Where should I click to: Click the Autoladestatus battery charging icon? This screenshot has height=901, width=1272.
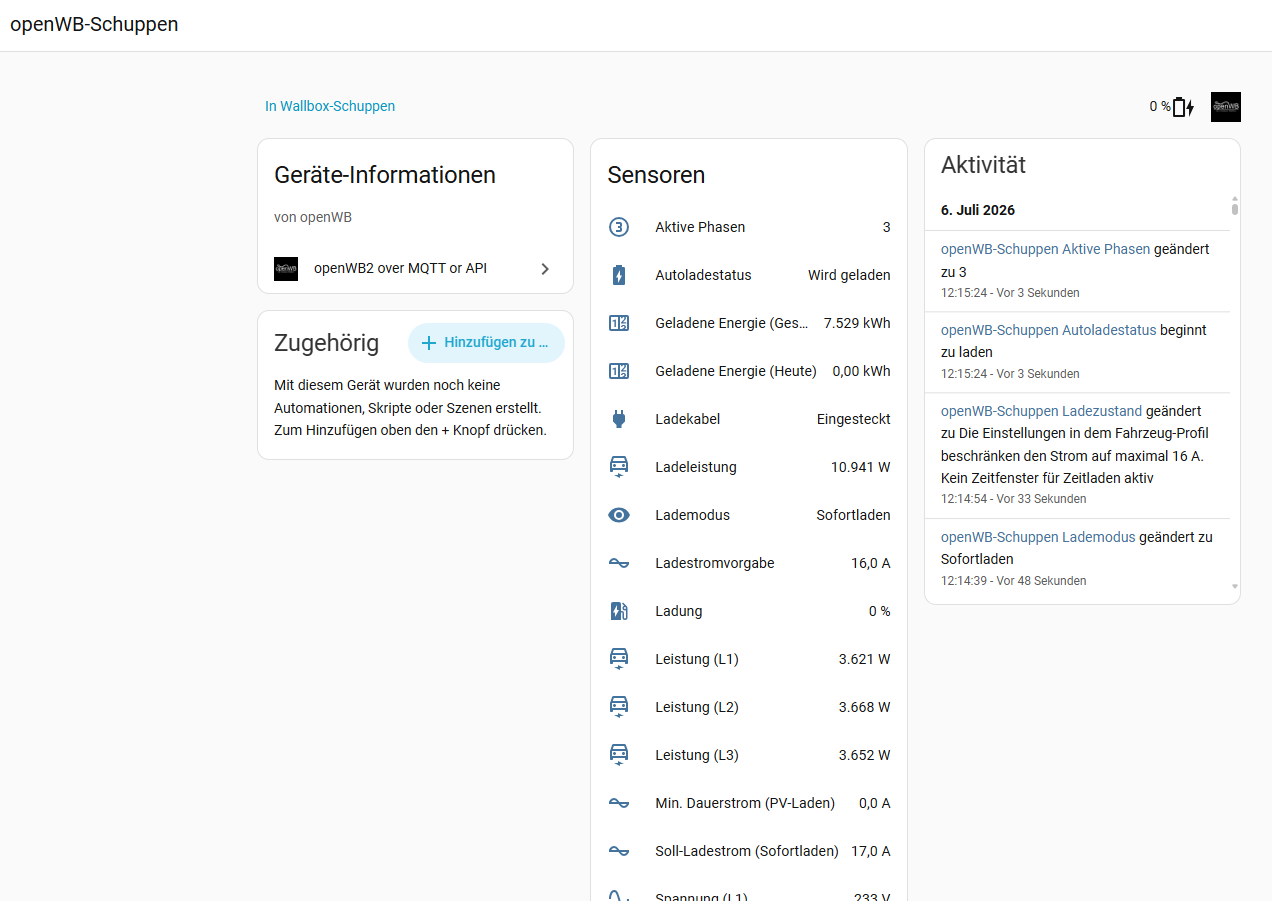click(619, 275)
